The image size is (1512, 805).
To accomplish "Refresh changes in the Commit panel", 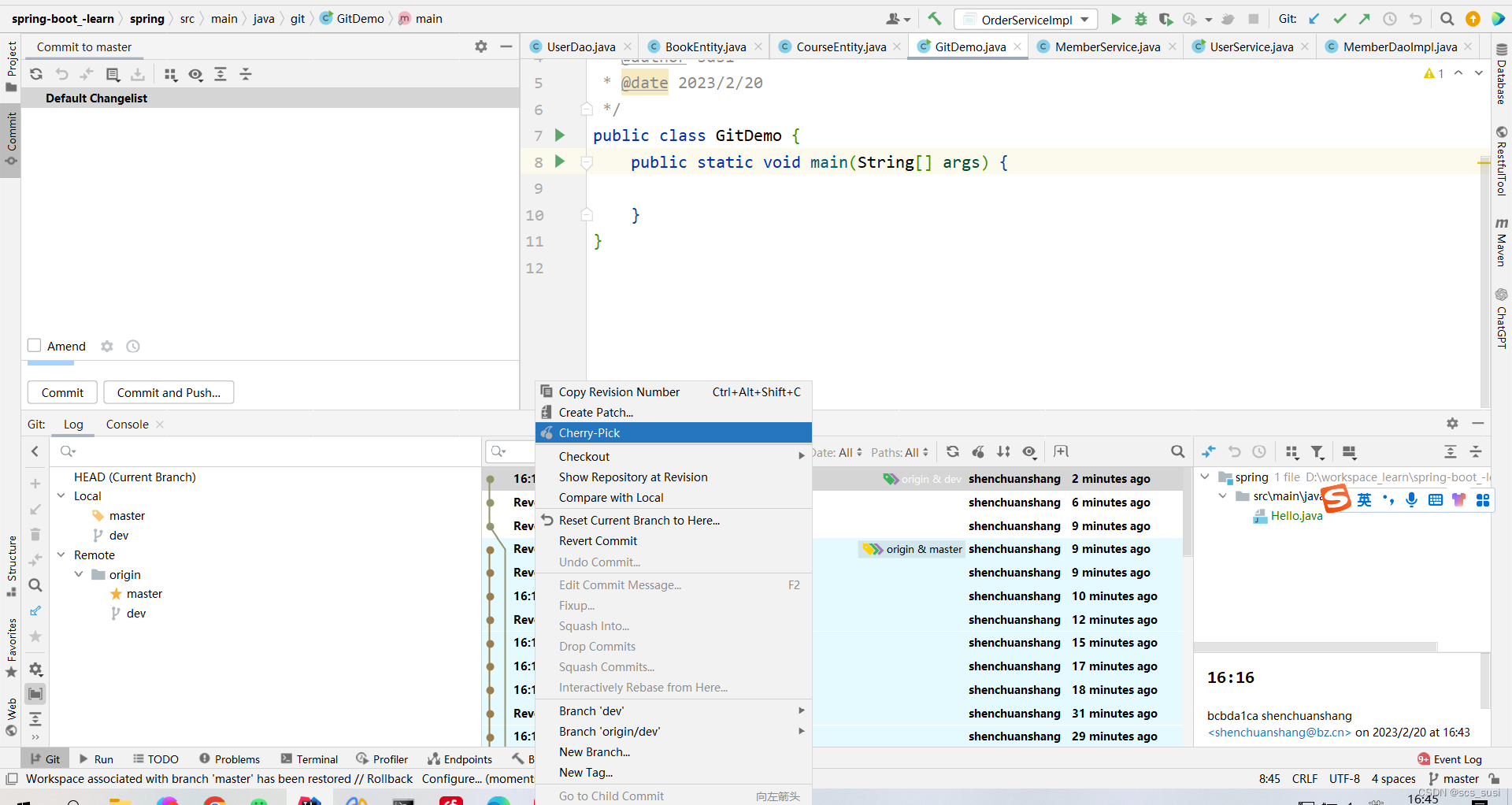I will (x=36, y=74).
